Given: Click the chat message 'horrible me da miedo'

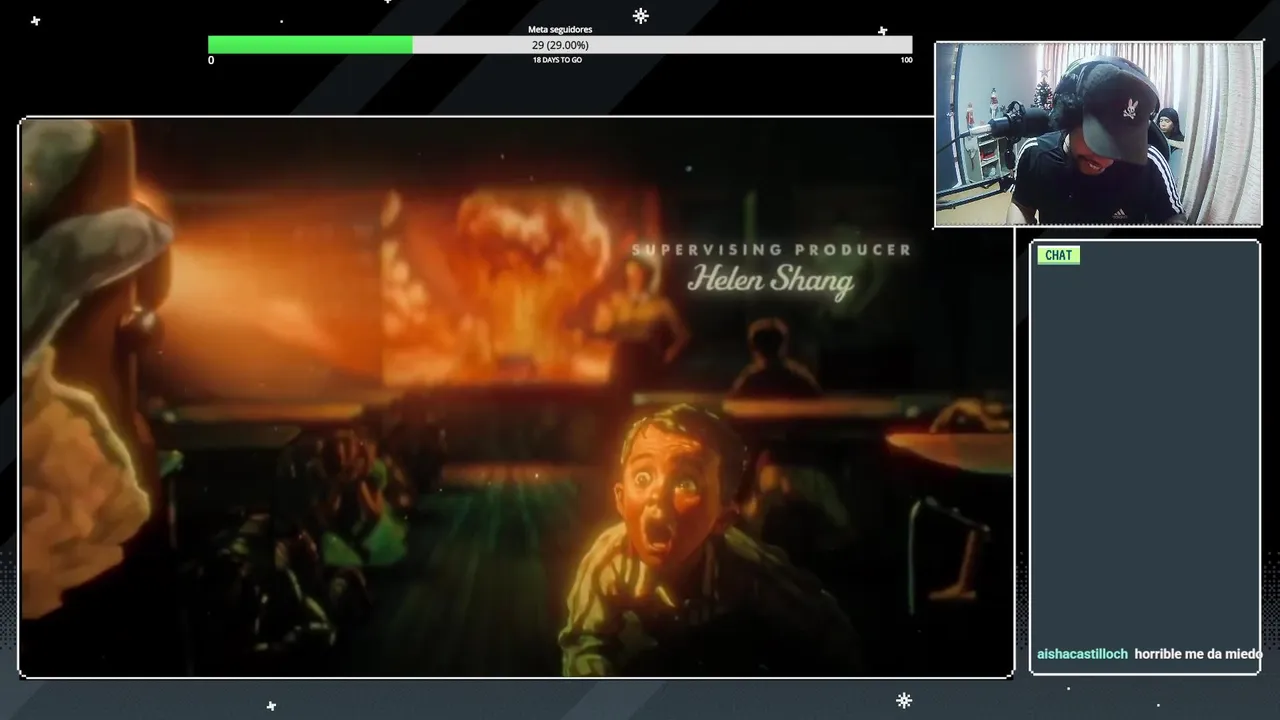Looking at the screenshot, I should [x=1198, y=654].
